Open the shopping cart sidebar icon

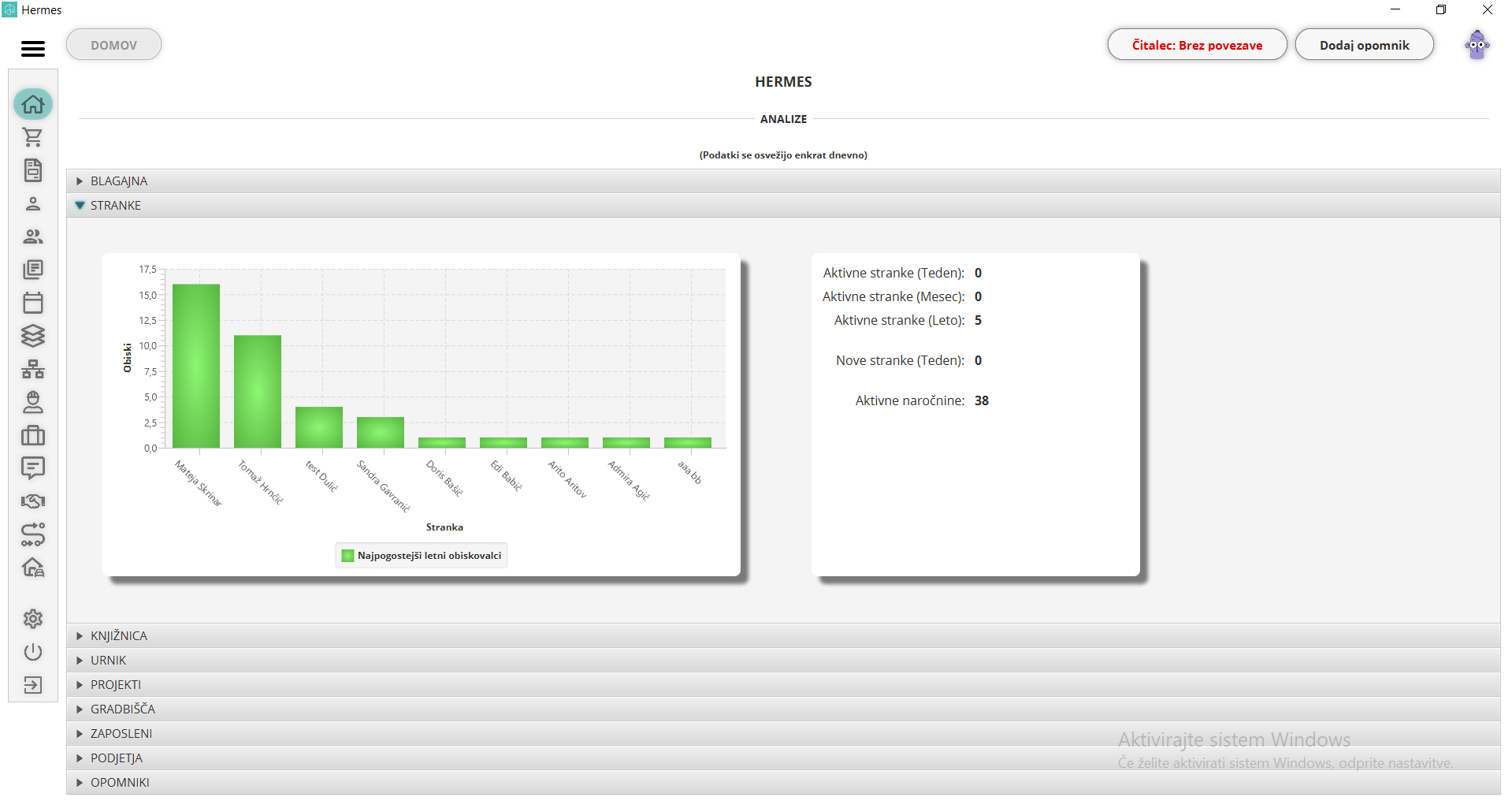point(33,137)
